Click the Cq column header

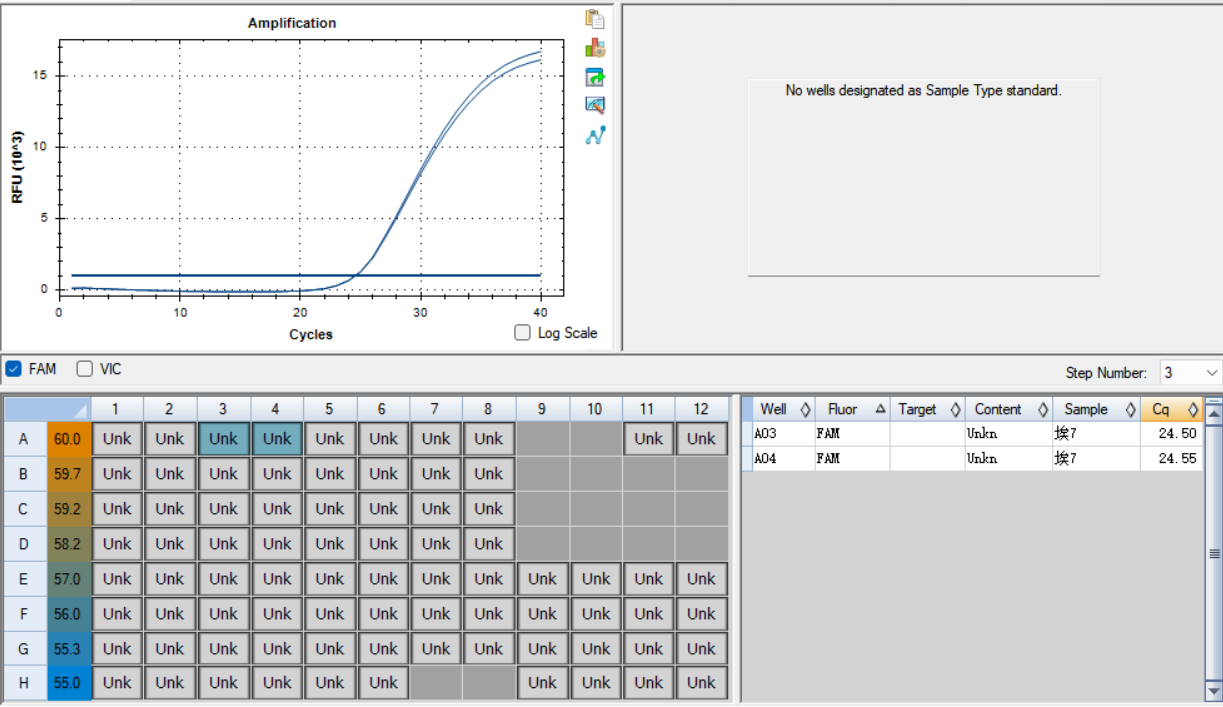(x=1172, y=409)
